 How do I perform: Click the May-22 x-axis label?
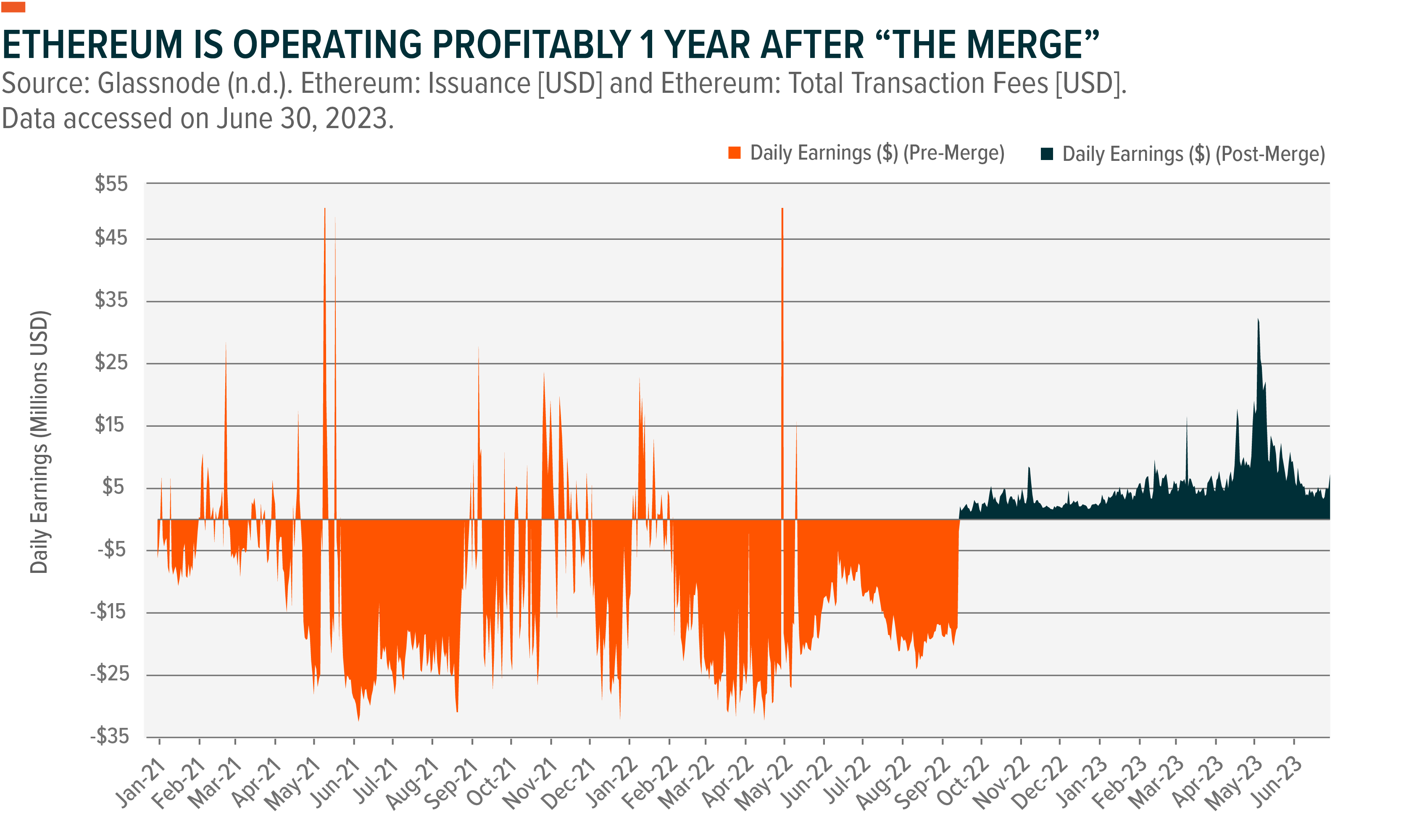[764, 783]
